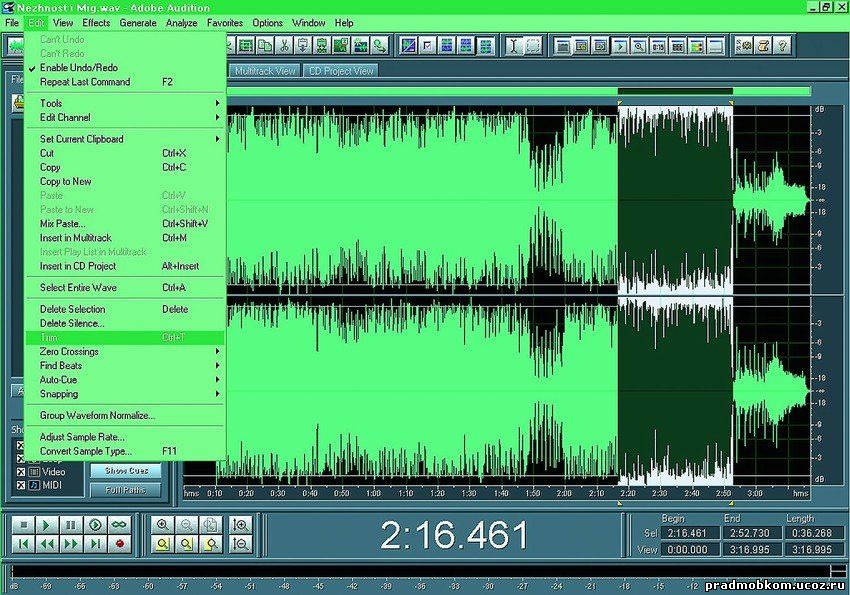The width and height of the screenshot is (850, 595).
Task: Click the Go to End button
Action: coord(95,544)
